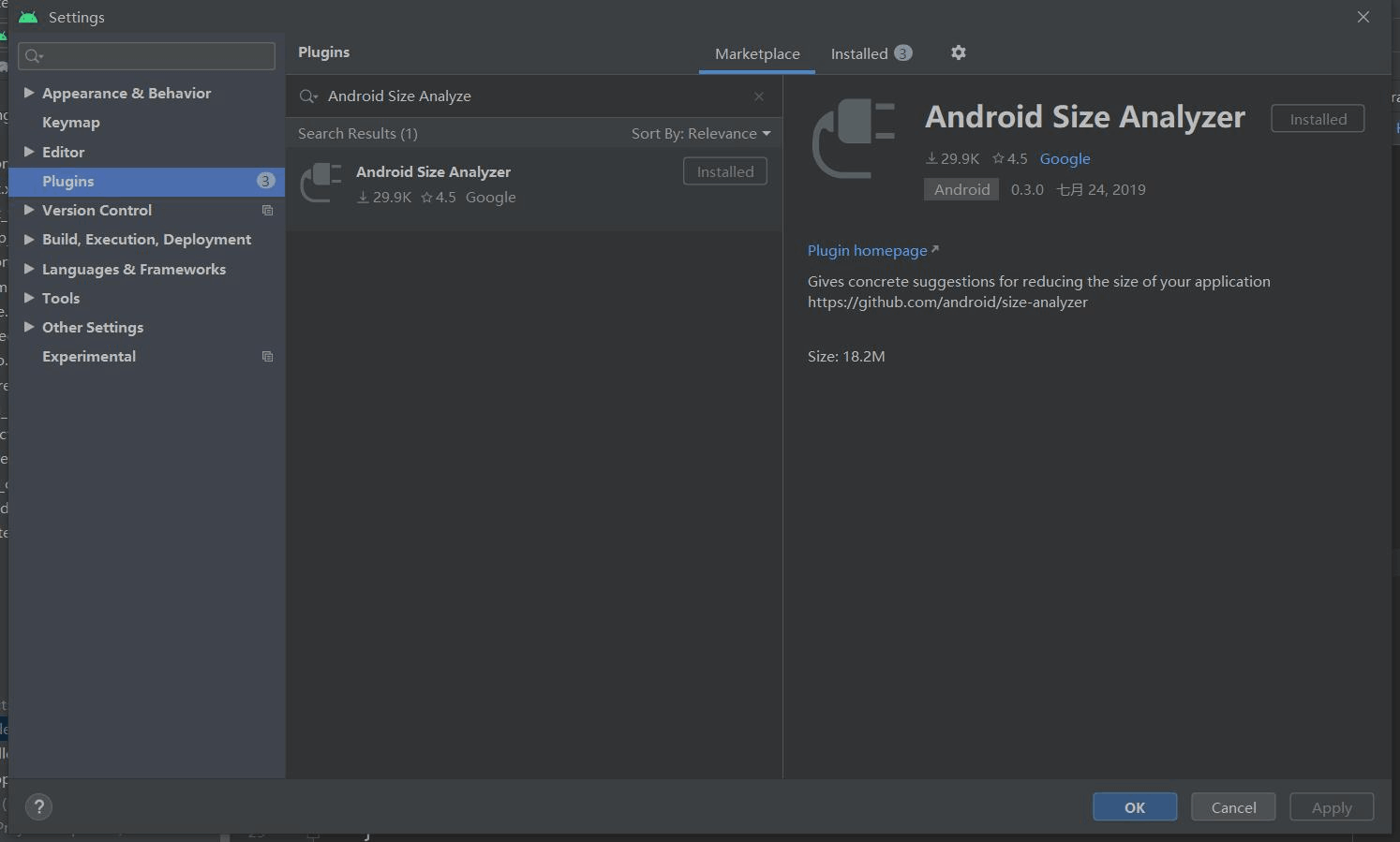This screenshot has width=1400, height=842.
Task: Click the updates badge on Plugins row
Action: point(265,181)
